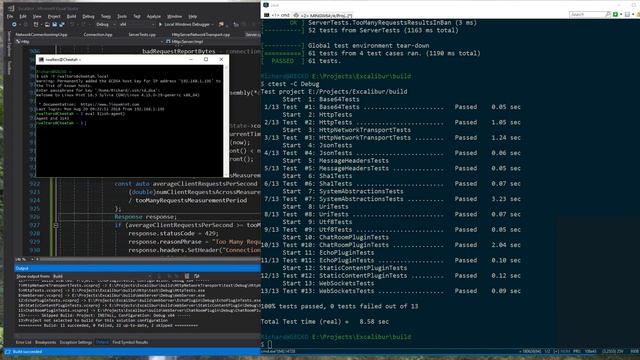Switch to the HttpServerNetworkTransport.cpp editor tab

(x=200, y=35)
